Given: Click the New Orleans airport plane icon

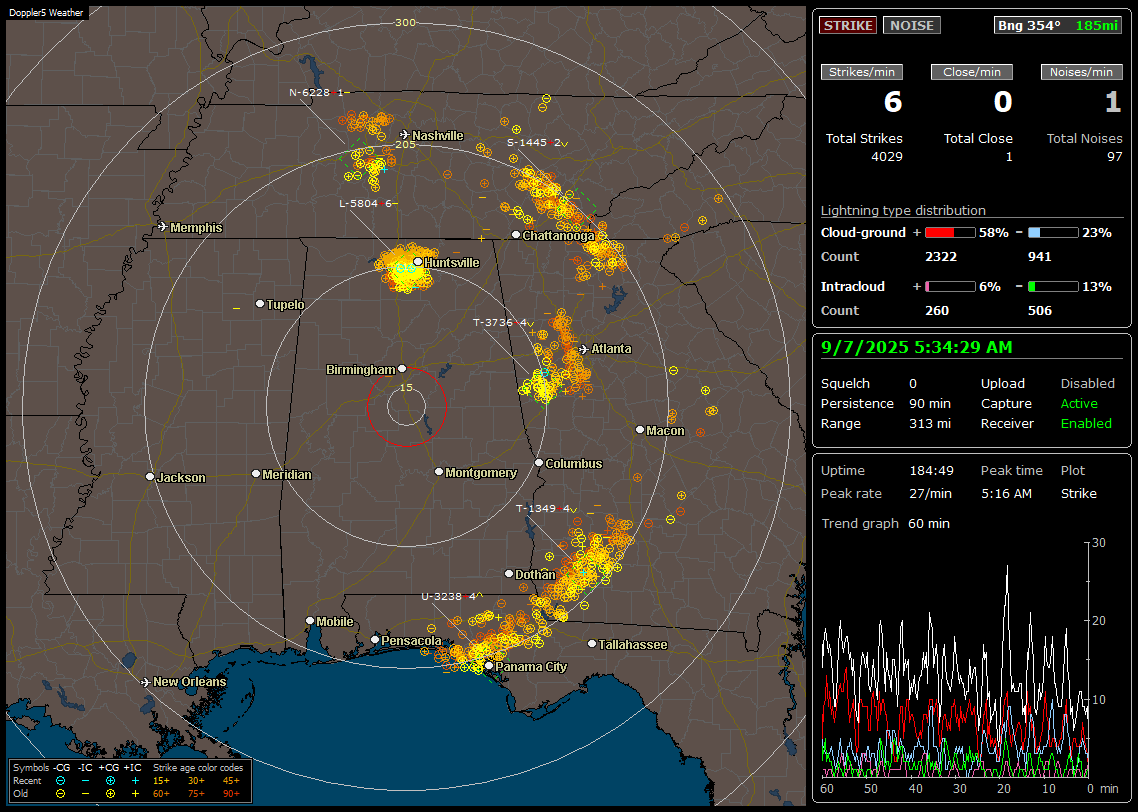Looking at the screenshot, I should (x=146, y=682).
